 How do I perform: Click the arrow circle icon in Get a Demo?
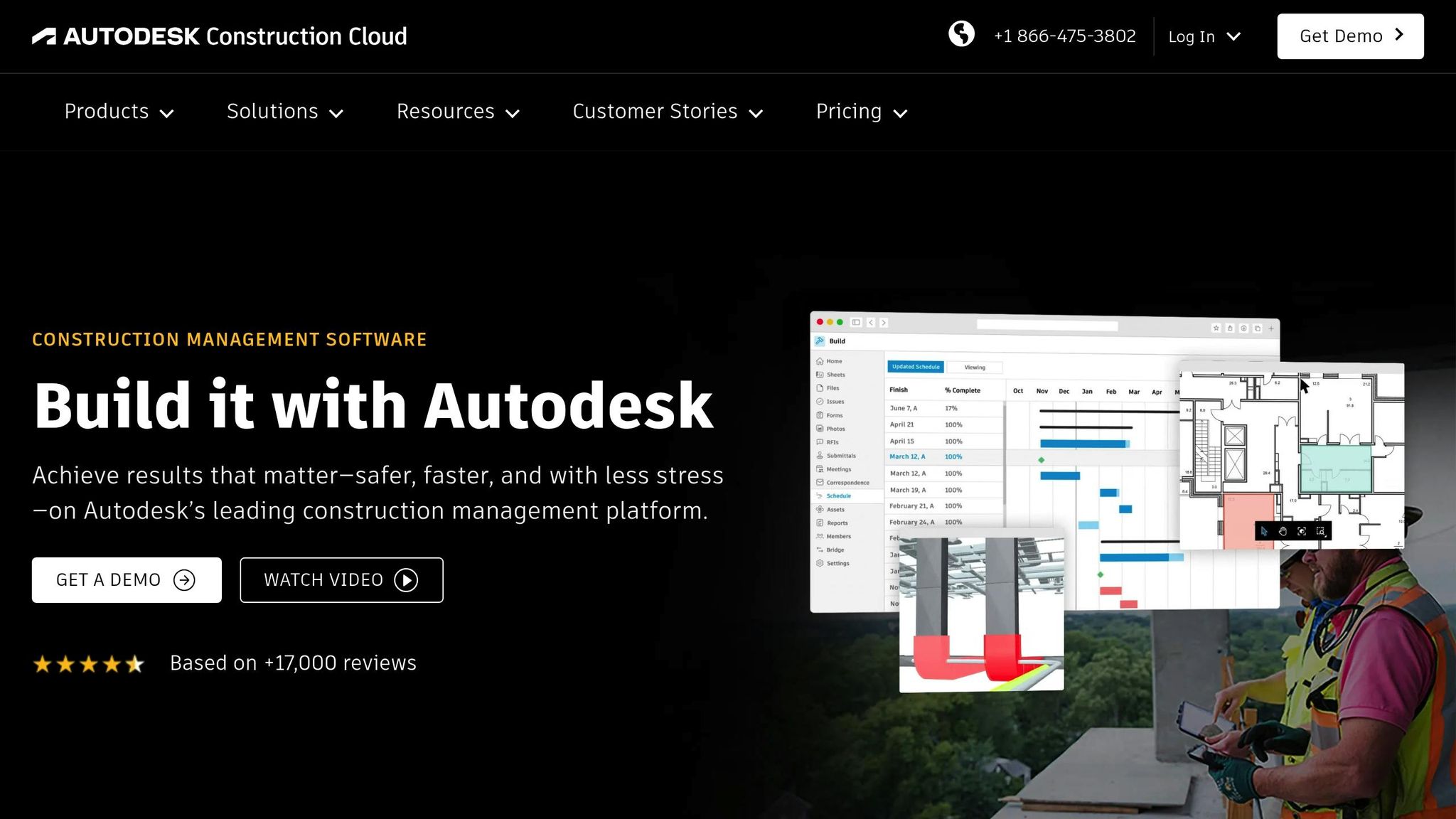(184, 580)
